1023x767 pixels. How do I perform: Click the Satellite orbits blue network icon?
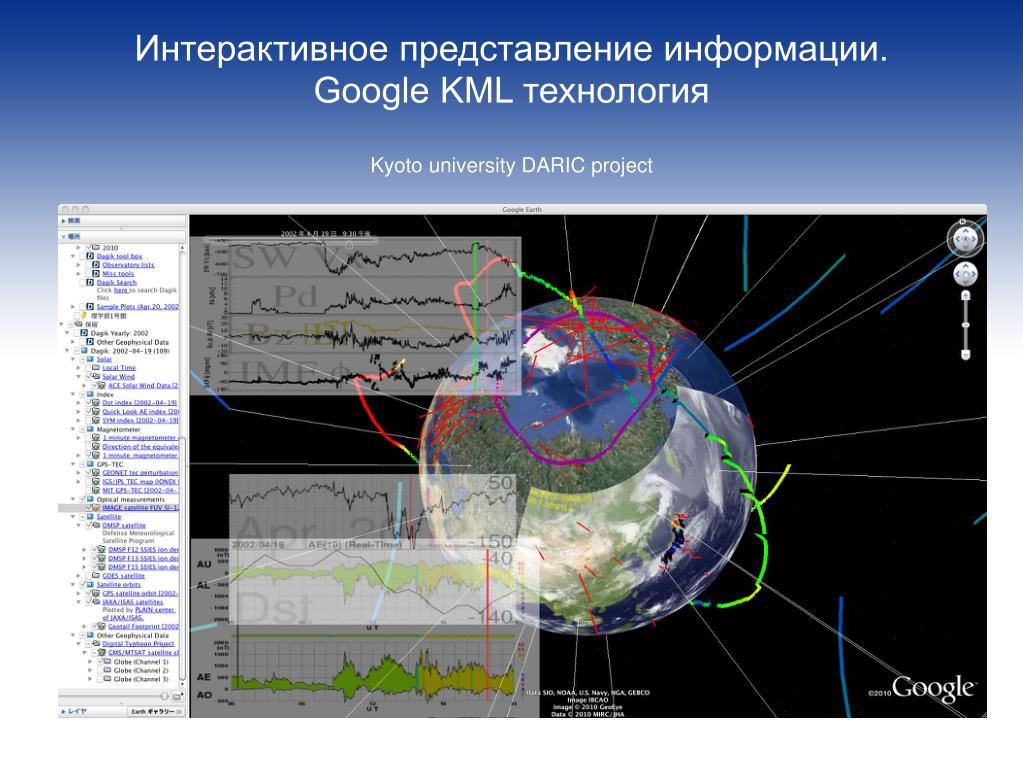[x=90, y=585]
